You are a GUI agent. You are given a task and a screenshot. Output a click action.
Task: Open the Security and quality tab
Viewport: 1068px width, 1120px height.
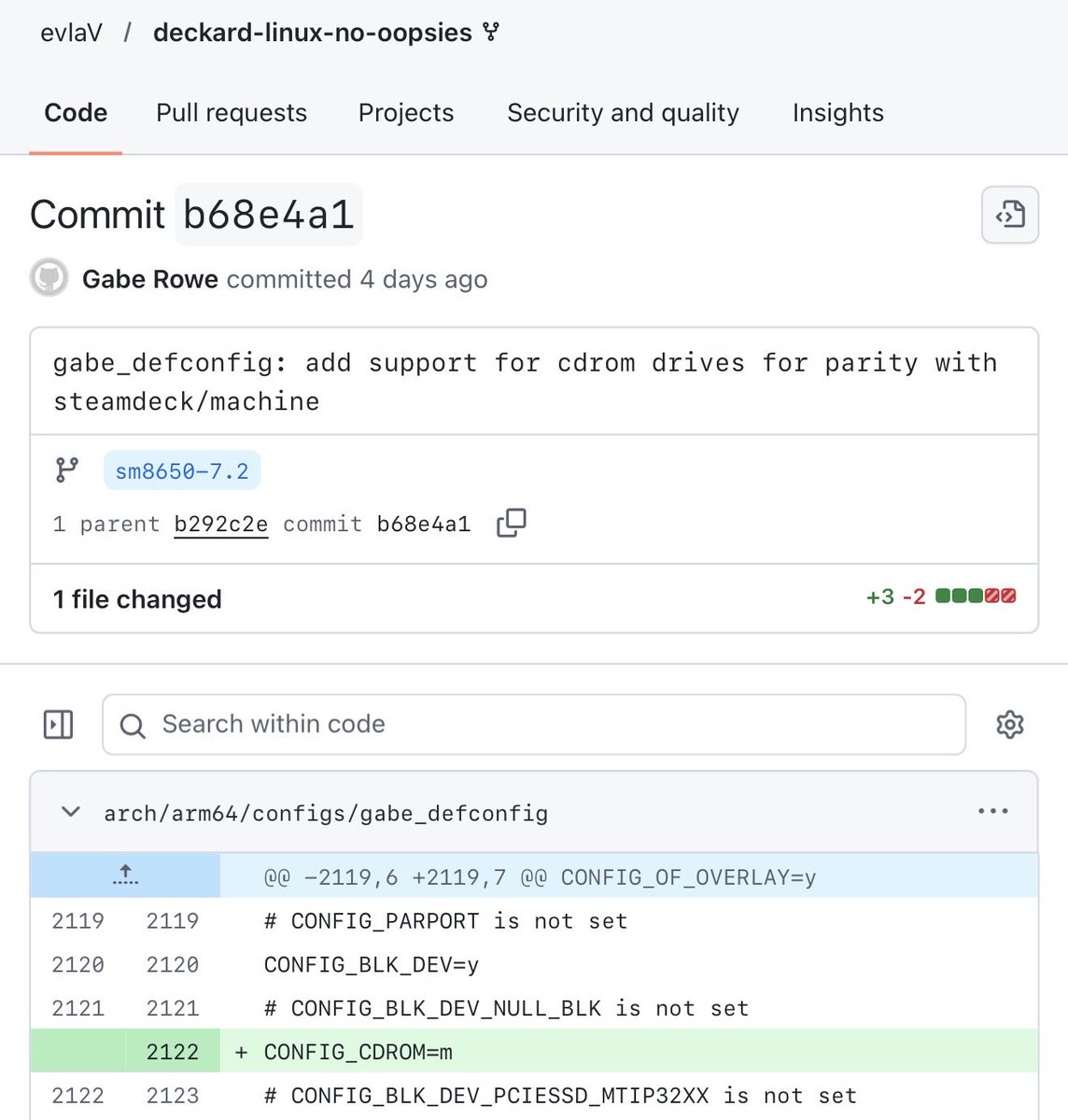(623, 113)
